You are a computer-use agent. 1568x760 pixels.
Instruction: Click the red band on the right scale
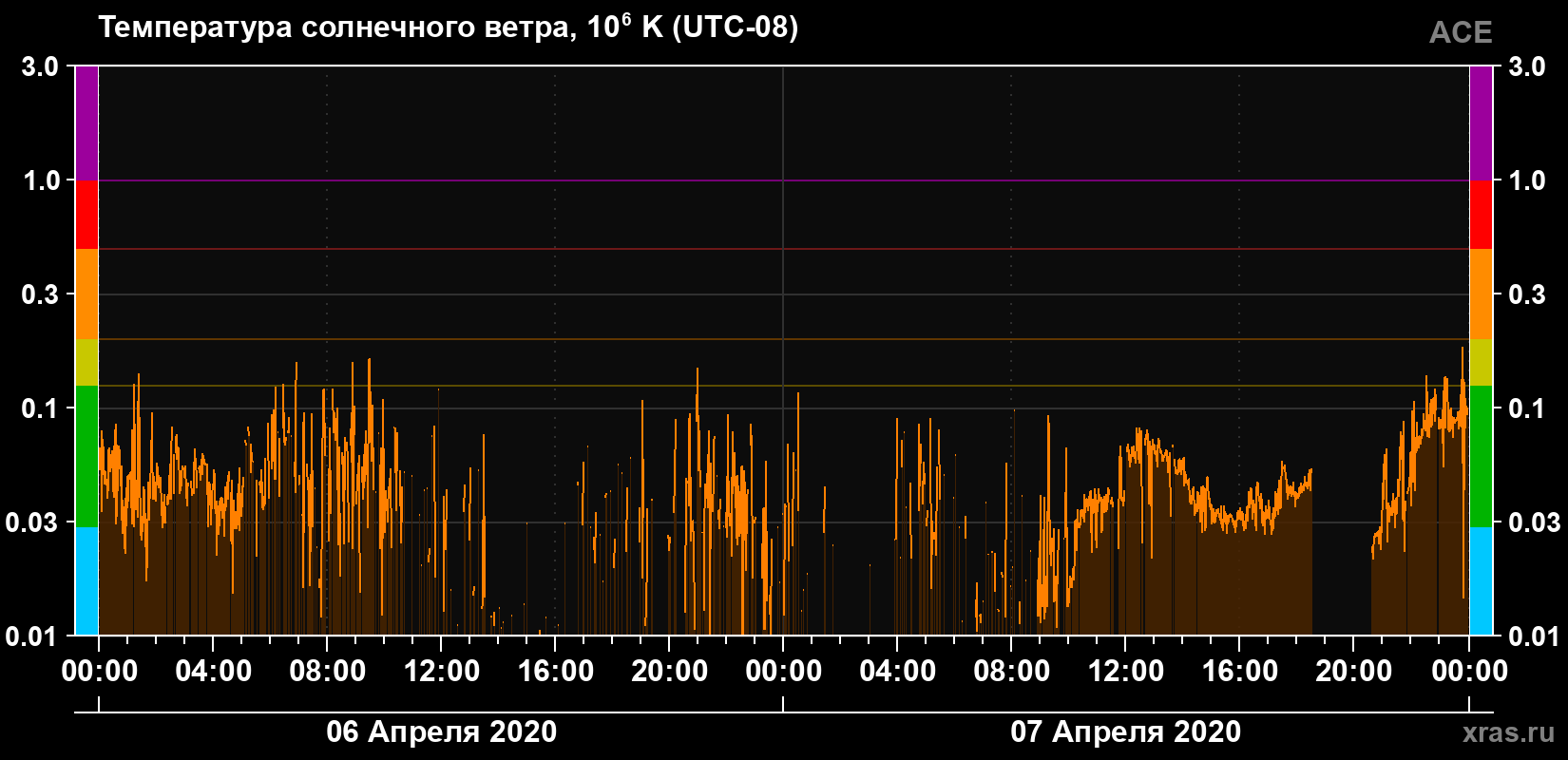coord(1482,215)
